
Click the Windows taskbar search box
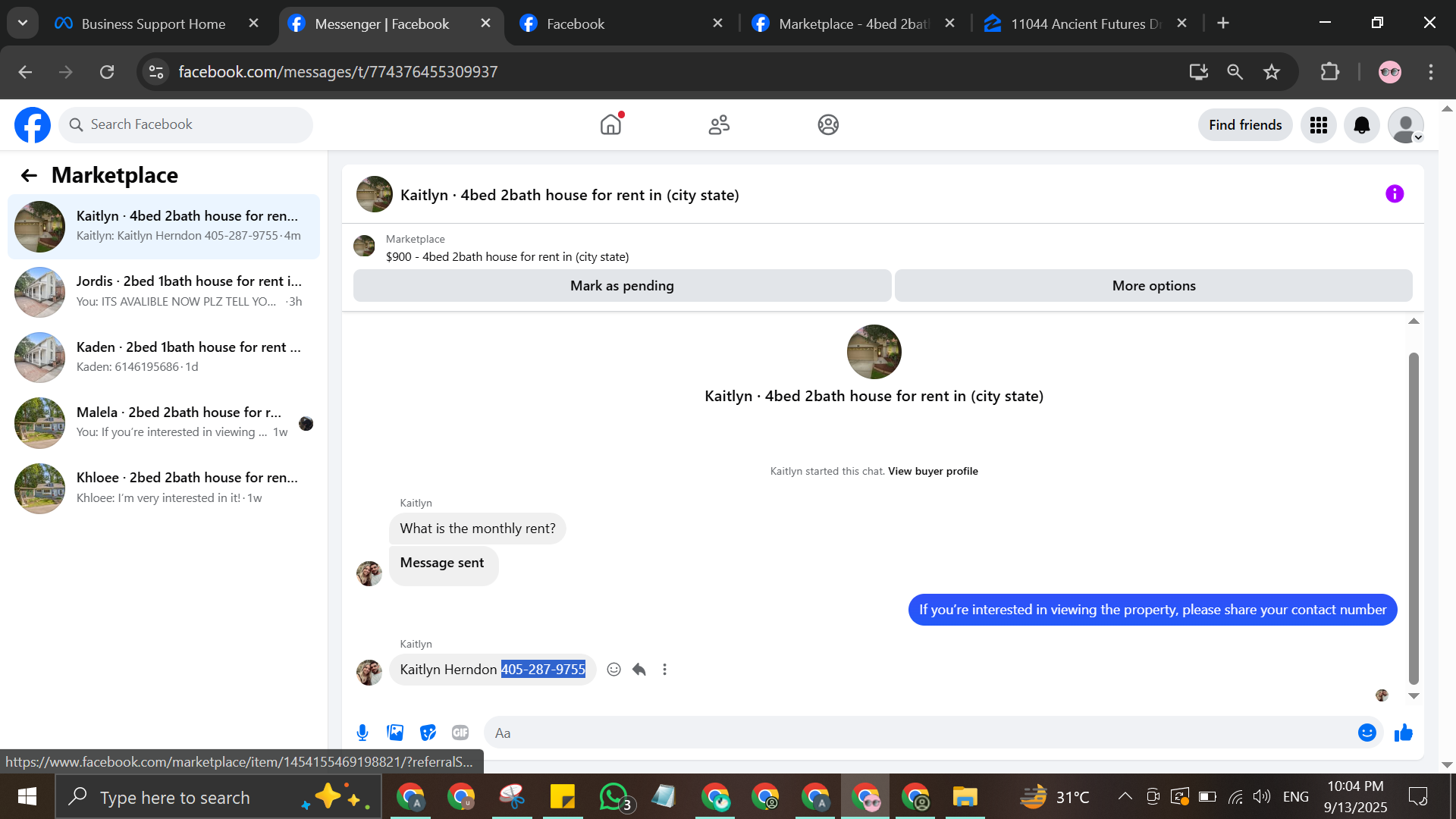tap(218, 797)
